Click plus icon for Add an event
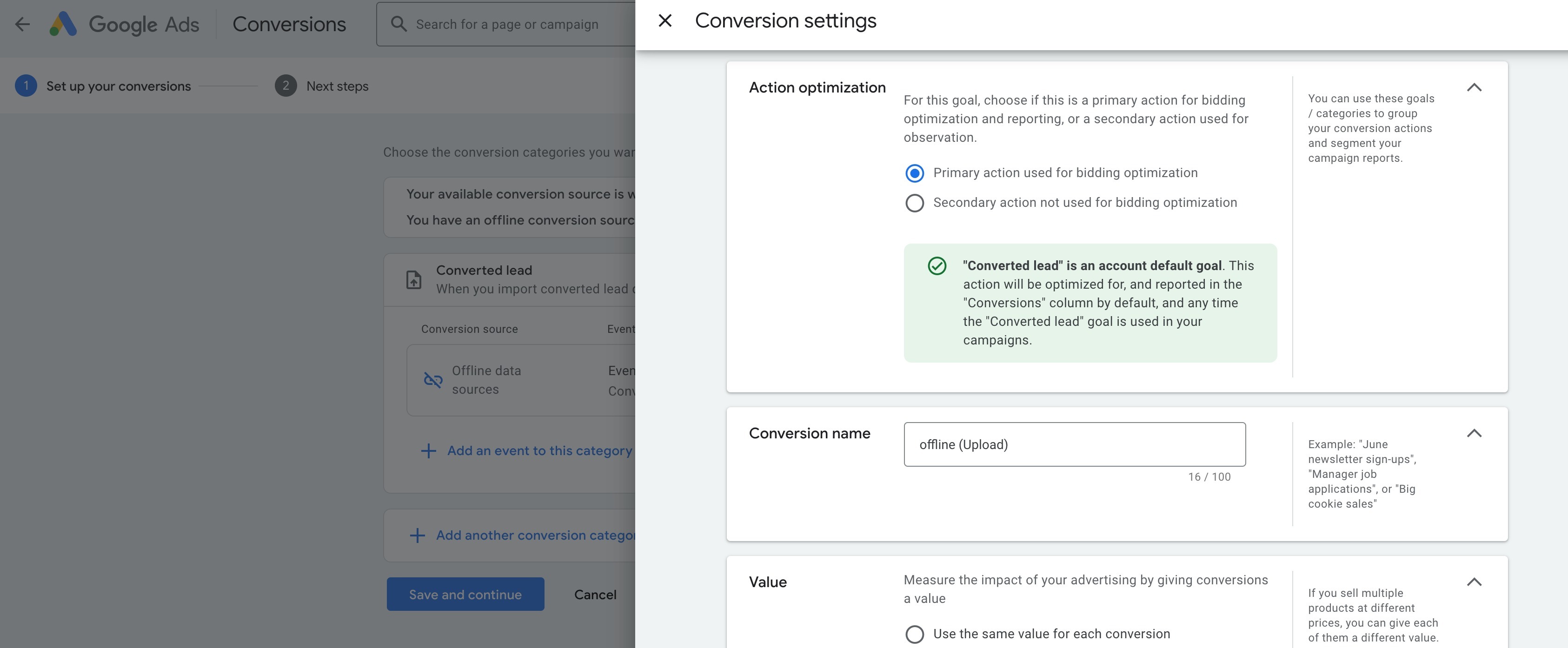The width and height of the screenshot is (1568, 648). (x=429, y=451)
